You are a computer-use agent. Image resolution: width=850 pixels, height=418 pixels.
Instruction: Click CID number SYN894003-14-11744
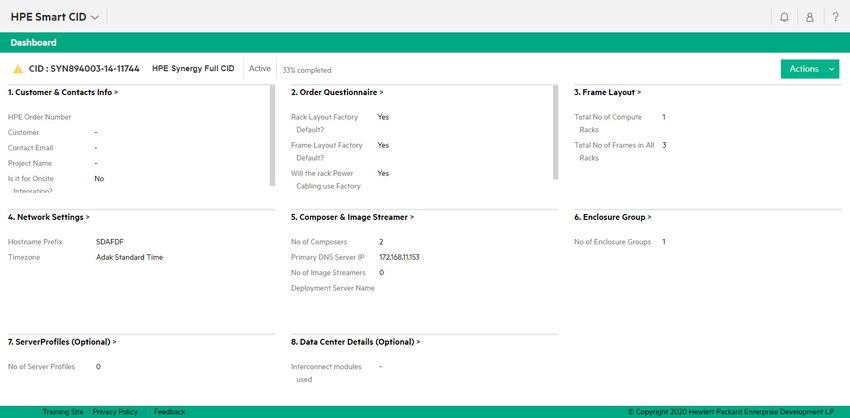coord(84,69)
